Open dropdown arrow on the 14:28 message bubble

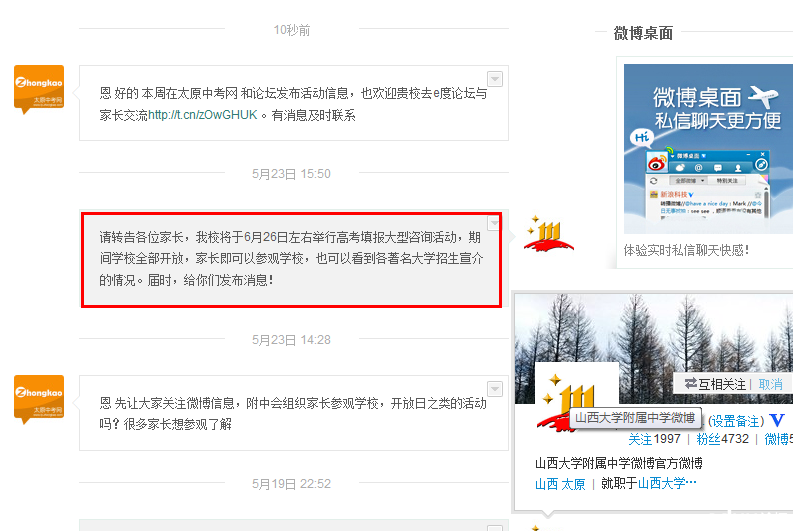pyautogui.click(x=495, y=389)
